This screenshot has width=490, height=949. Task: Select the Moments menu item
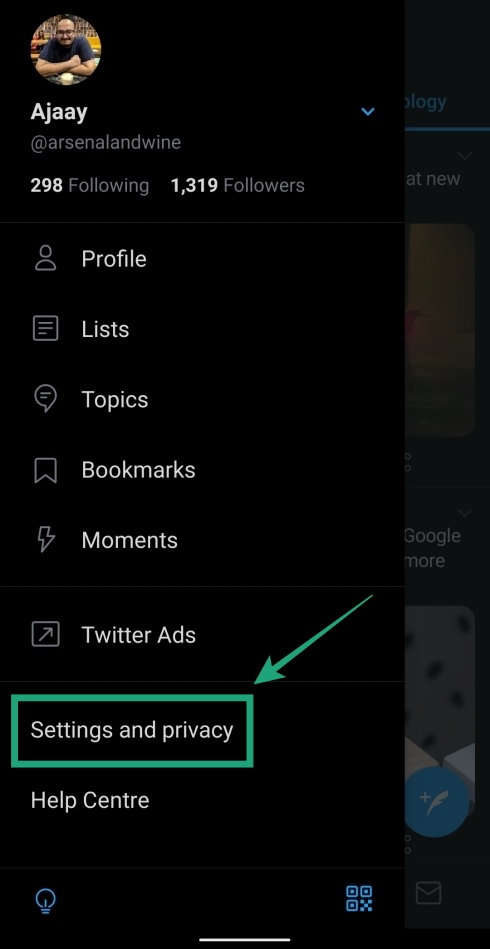point(202,540)
